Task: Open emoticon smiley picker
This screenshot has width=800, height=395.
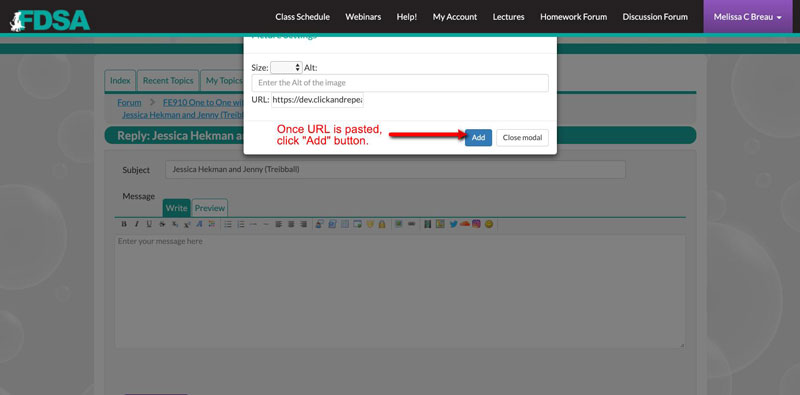Action: pyautogui.click(x=489, y=224)
